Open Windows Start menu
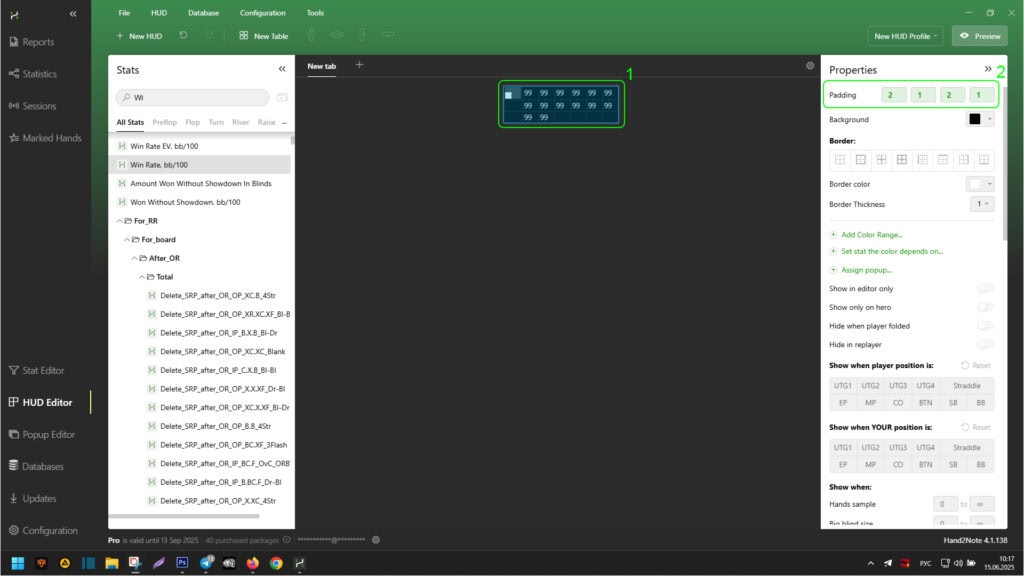This screenshot has width=1024, height=576. pos(18,563)
